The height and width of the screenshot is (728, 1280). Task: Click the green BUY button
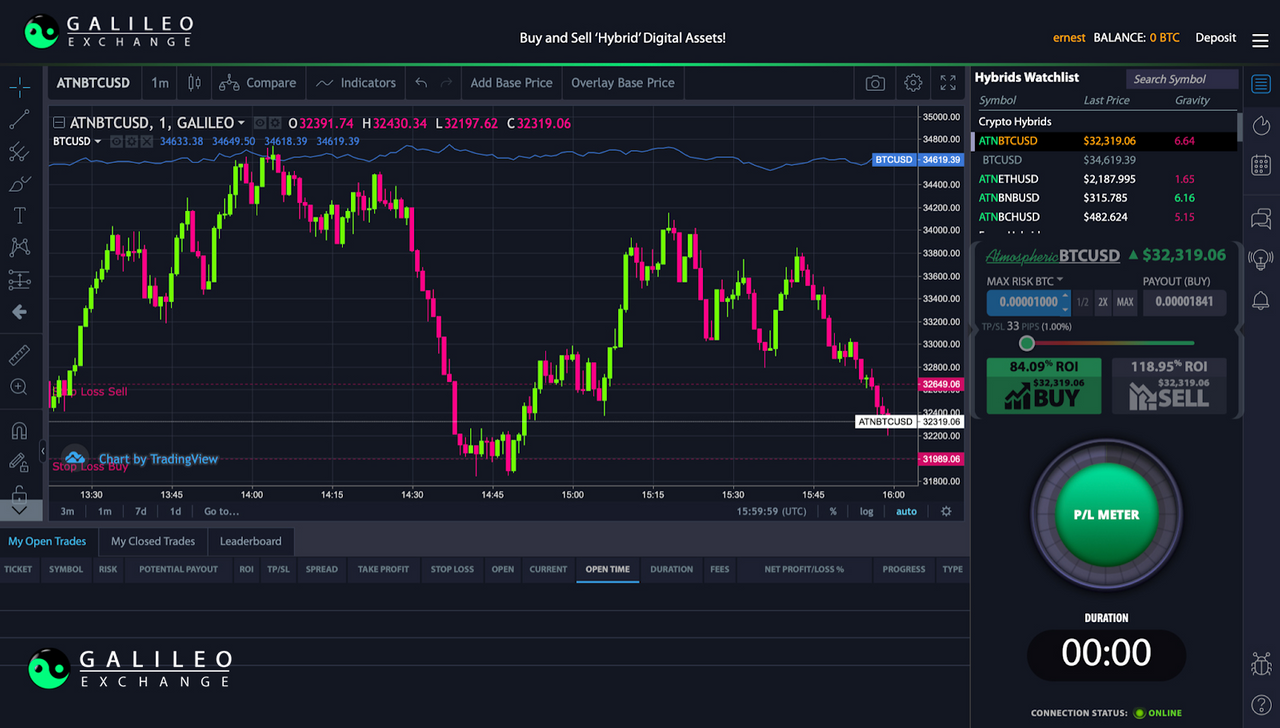click(x=1044, y=386)
